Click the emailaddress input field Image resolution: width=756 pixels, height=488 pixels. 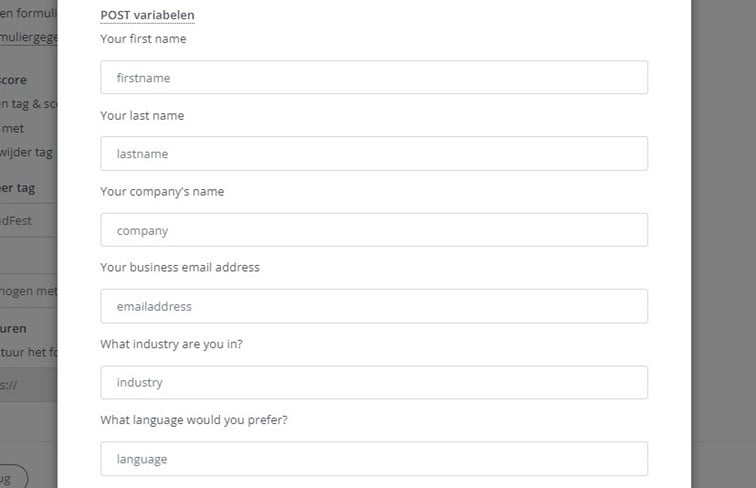click(x=374, y=306)
